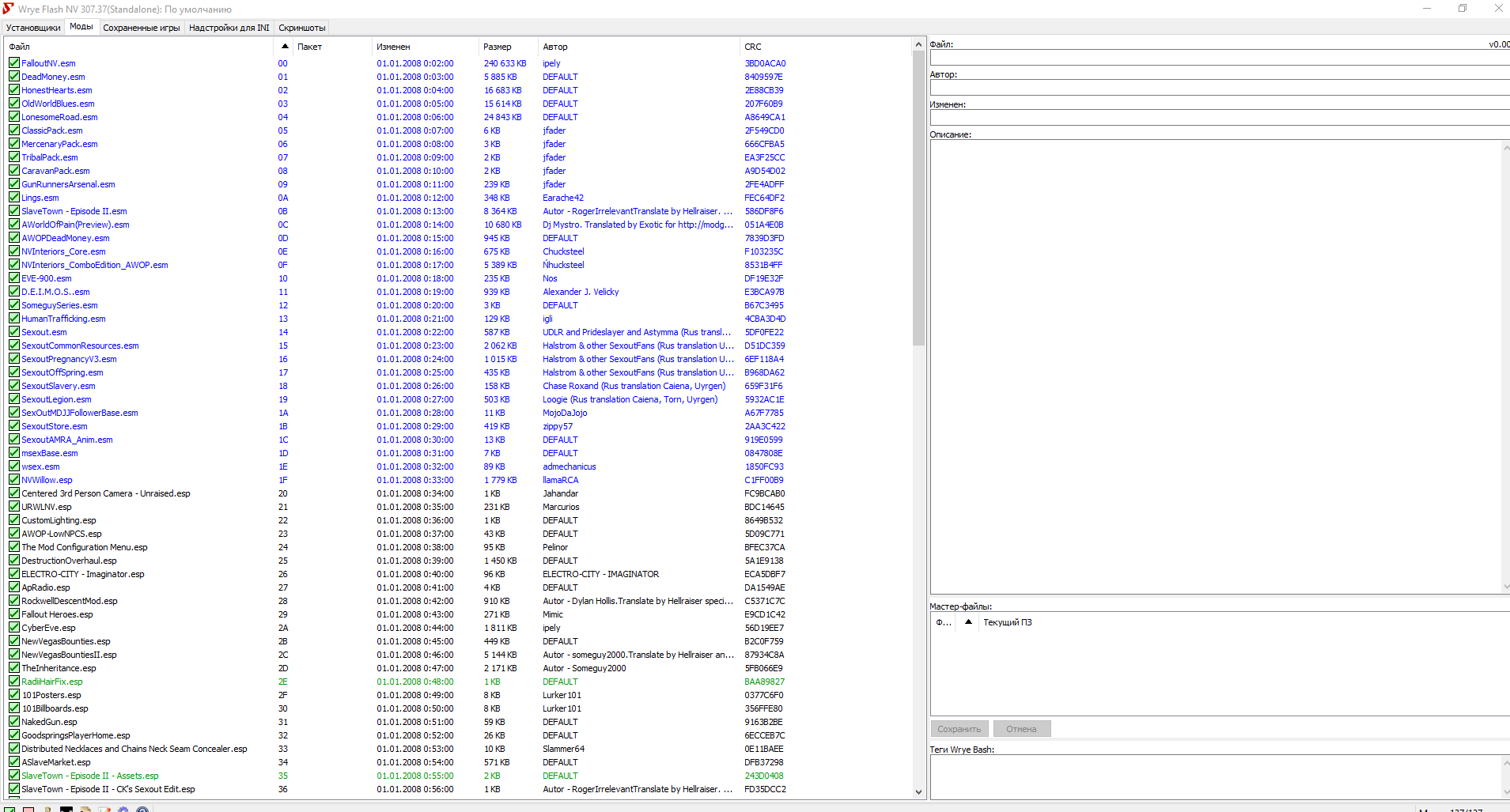Click the Wrye Flash icon in the title bar
Screen dimensions: 1510x812
tap(8, 9)
